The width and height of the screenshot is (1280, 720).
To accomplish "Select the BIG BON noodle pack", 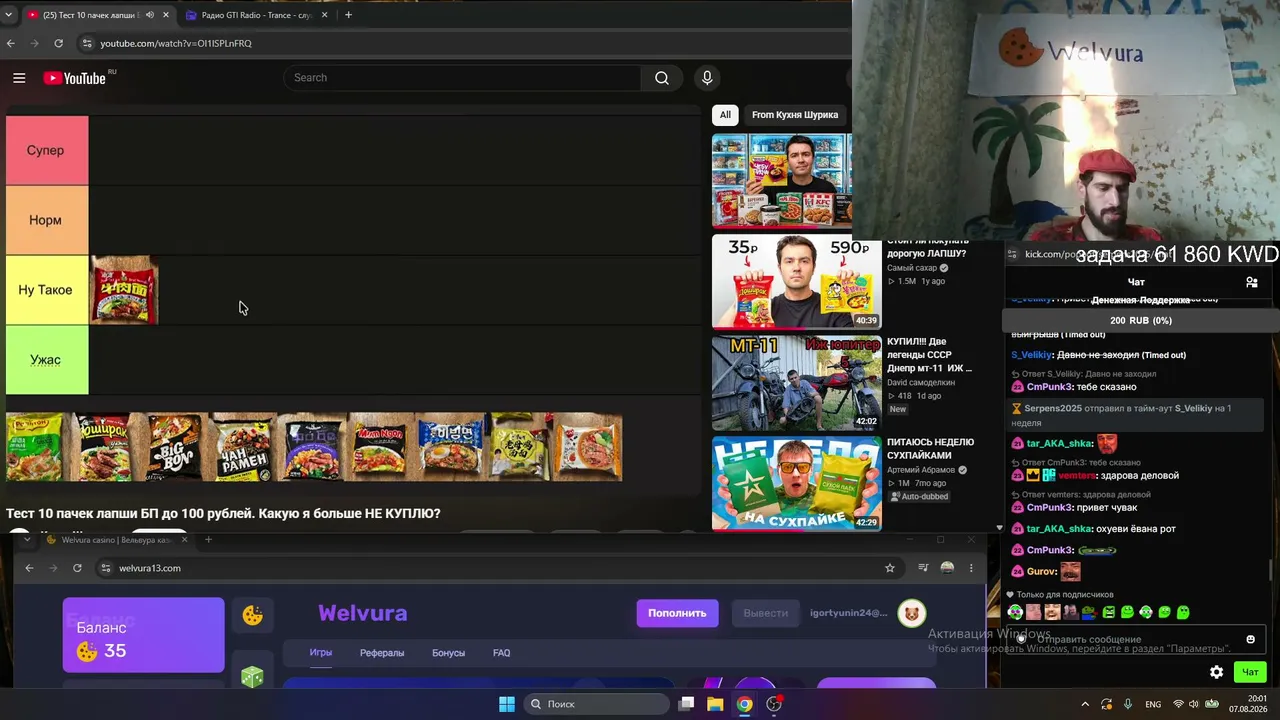I will click(174, 447).
